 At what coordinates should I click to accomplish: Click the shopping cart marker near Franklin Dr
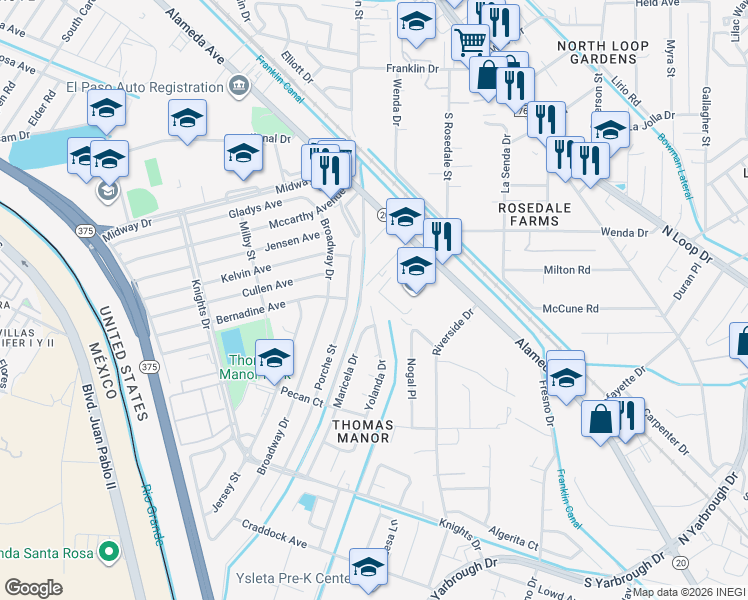470,42
